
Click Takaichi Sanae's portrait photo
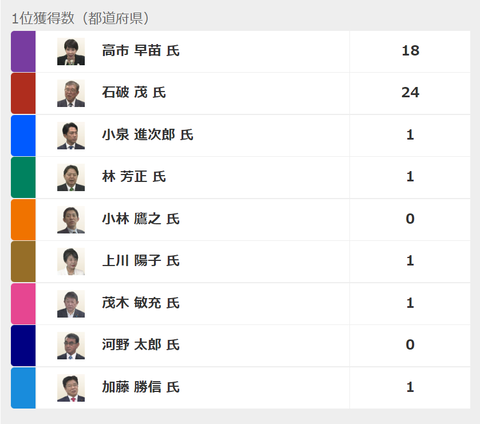71,52
